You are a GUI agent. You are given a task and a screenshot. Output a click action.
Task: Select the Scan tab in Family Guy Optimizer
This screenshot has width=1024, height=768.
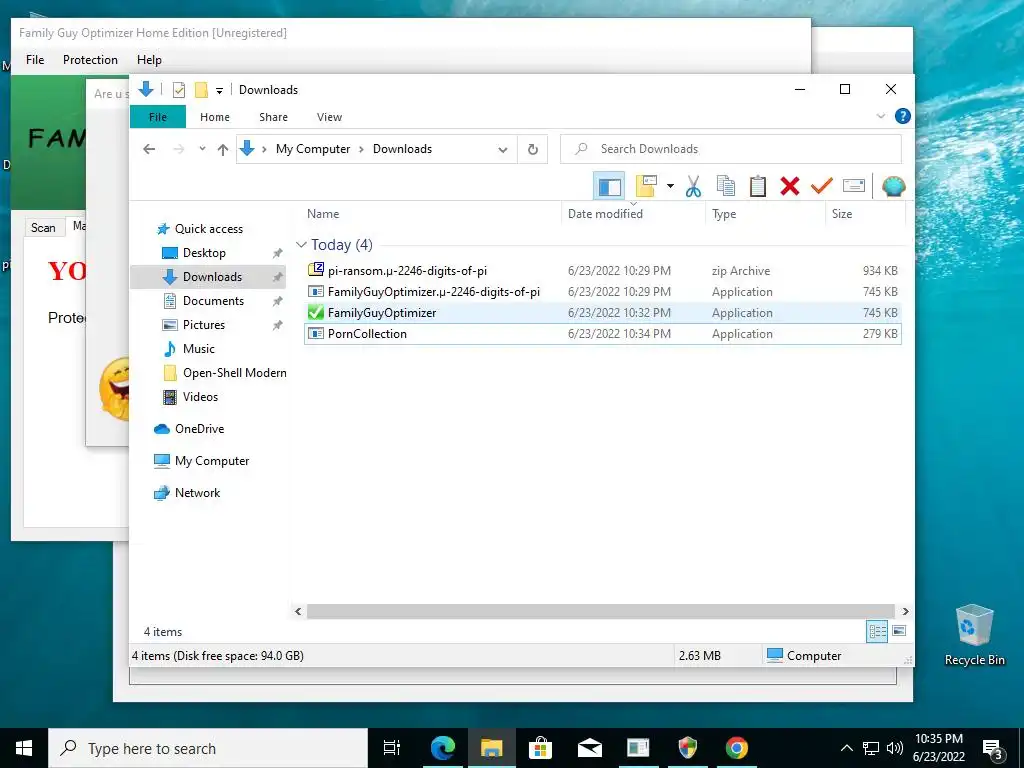coord(43,227)
